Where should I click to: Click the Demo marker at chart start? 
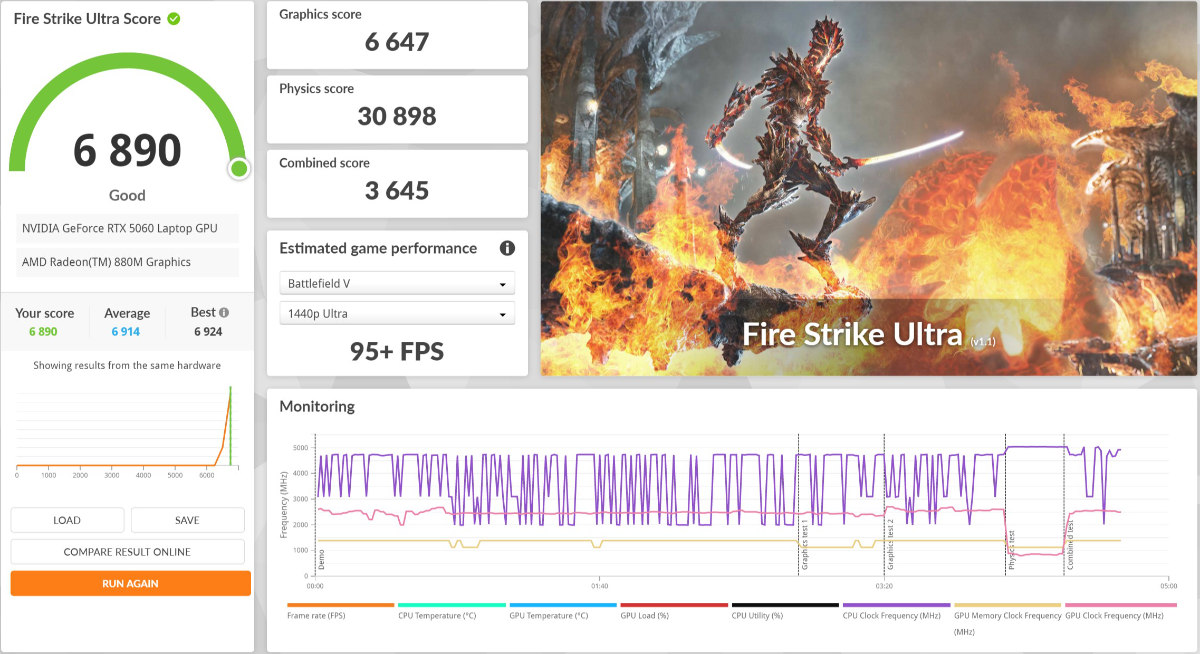321,559
